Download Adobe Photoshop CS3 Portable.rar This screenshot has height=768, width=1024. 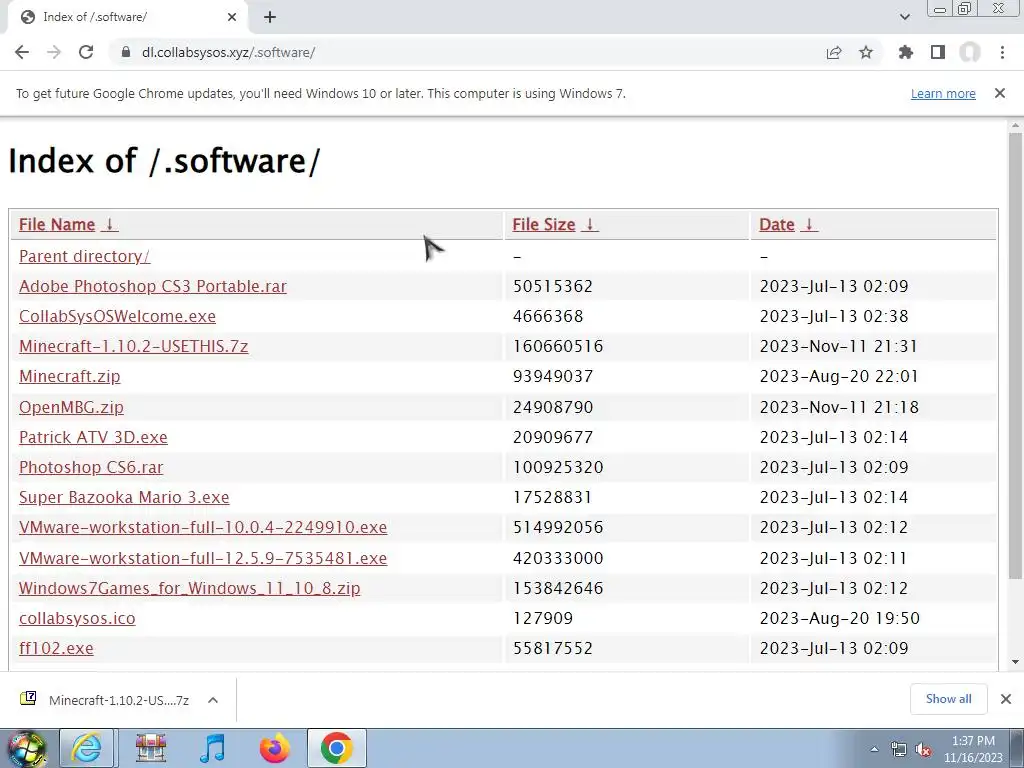point(153,286)
